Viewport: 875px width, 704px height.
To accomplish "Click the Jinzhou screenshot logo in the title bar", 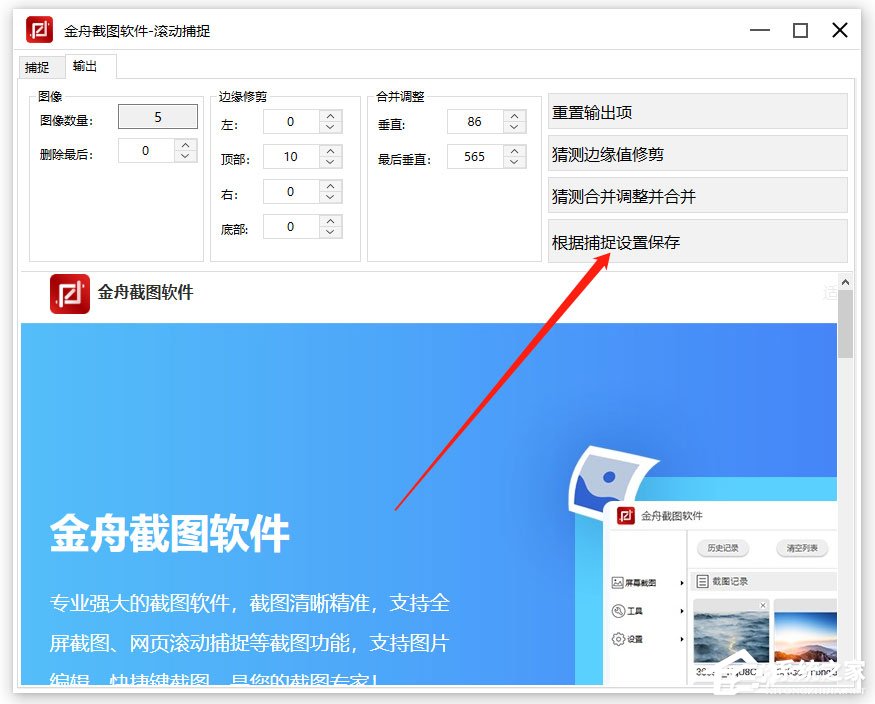I will pyautogui.click(x=39, y=30).
